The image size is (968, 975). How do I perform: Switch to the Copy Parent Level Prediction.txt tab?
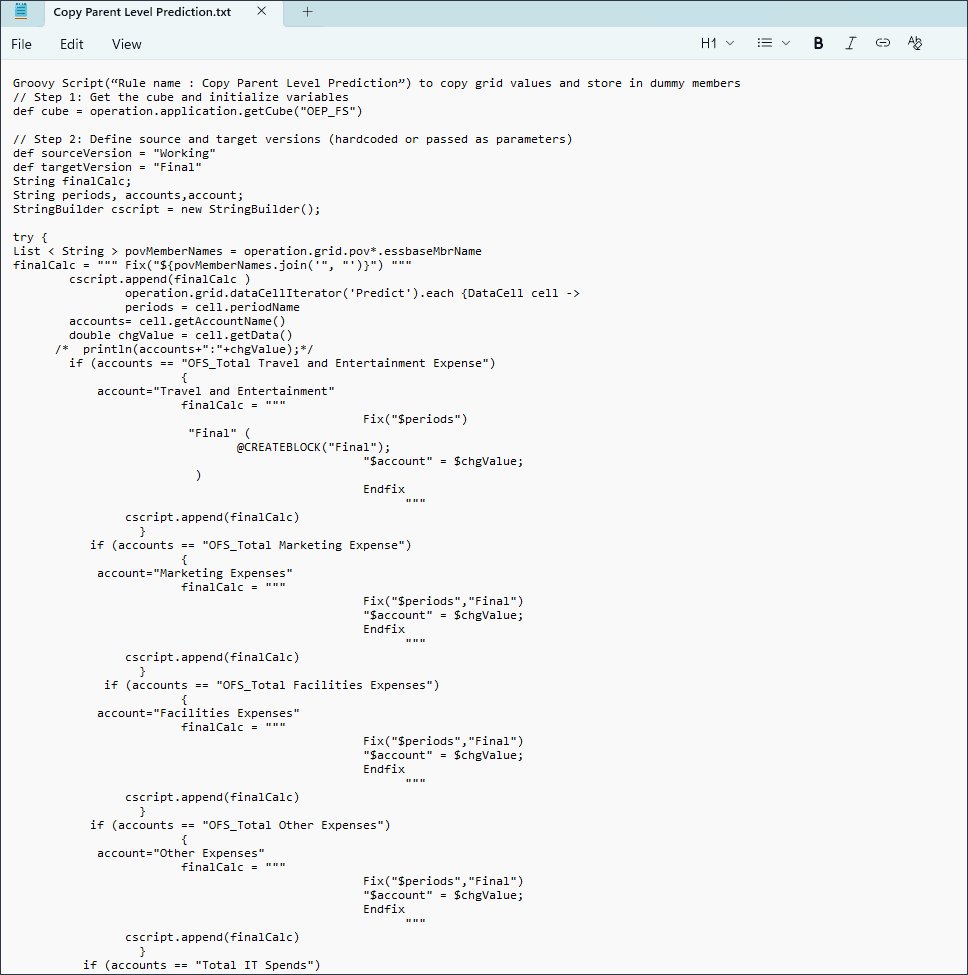[140, 13]
